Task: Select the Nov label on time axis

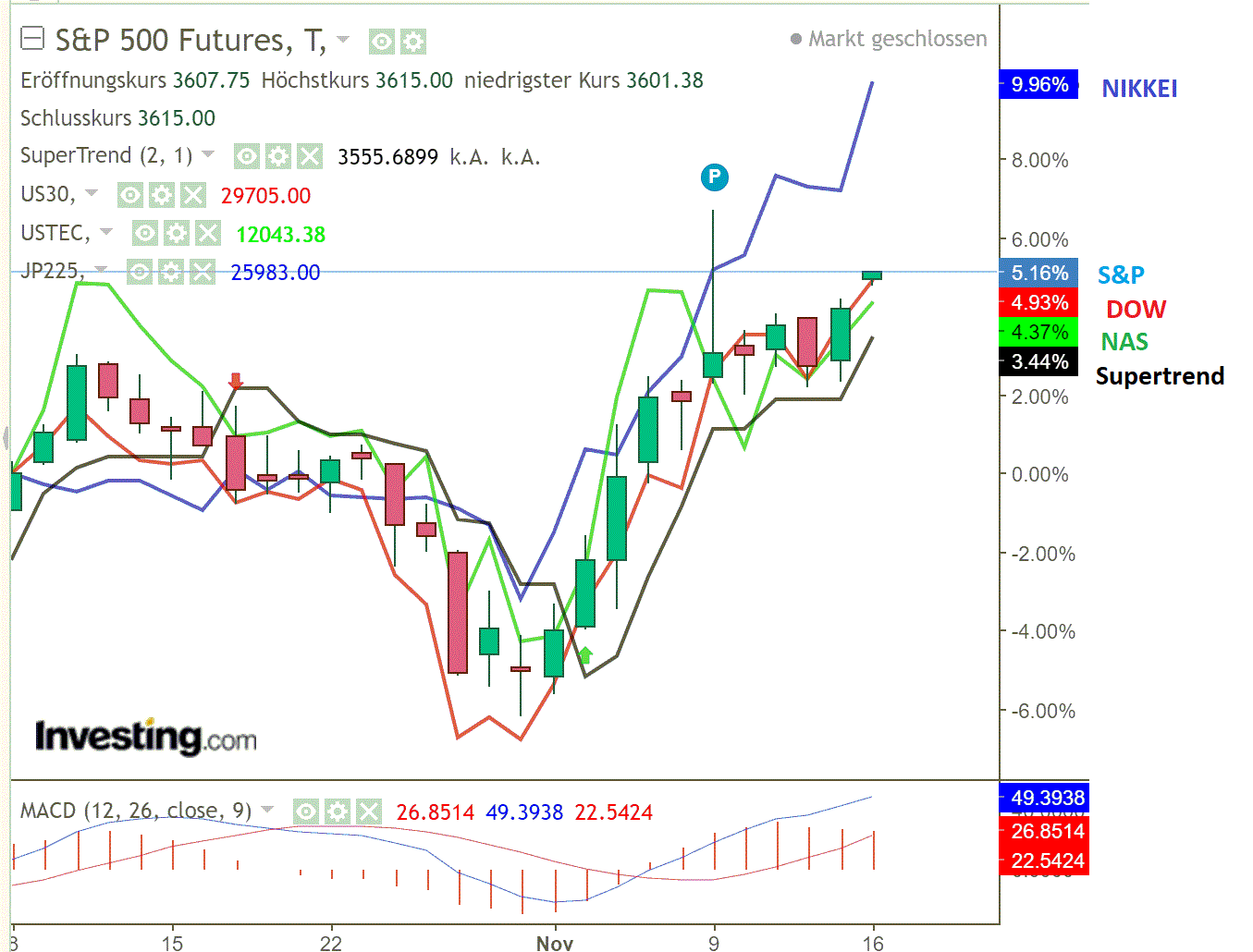Action: [x=555, y=944]
